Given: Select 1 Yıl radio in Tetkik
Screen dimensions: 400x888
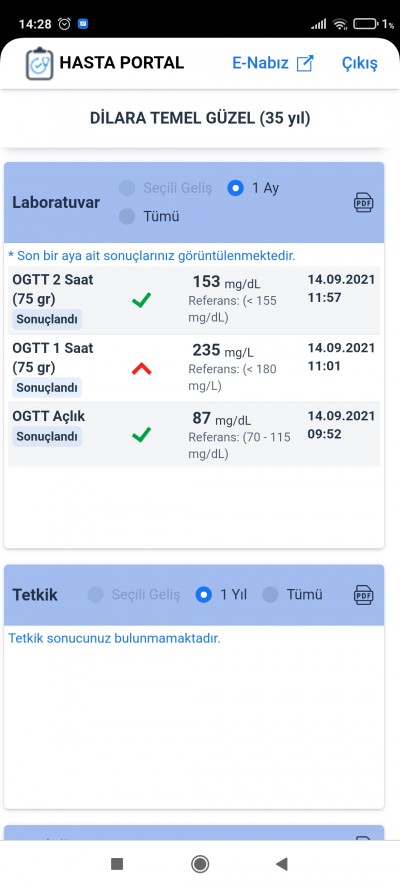Looking at the screenshot, I should [x=203, y=595].
